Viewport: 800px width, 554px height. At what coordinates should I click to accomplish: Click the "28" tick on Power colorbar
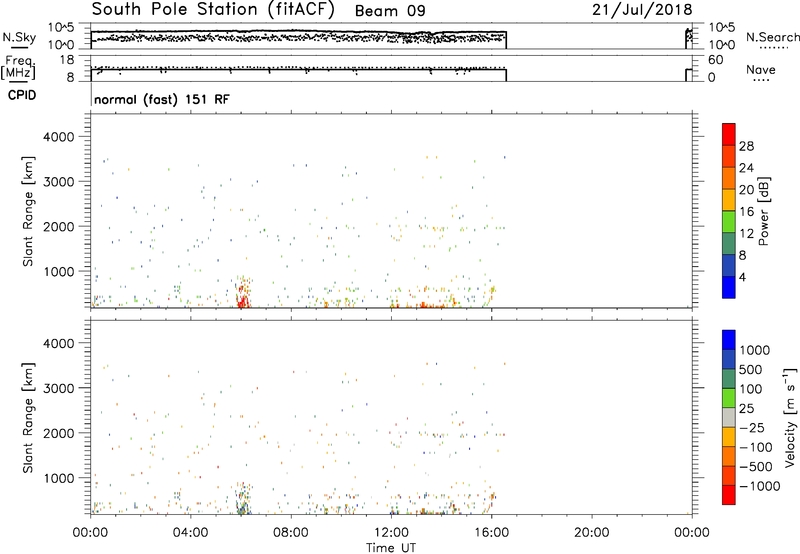coord(746,146)
